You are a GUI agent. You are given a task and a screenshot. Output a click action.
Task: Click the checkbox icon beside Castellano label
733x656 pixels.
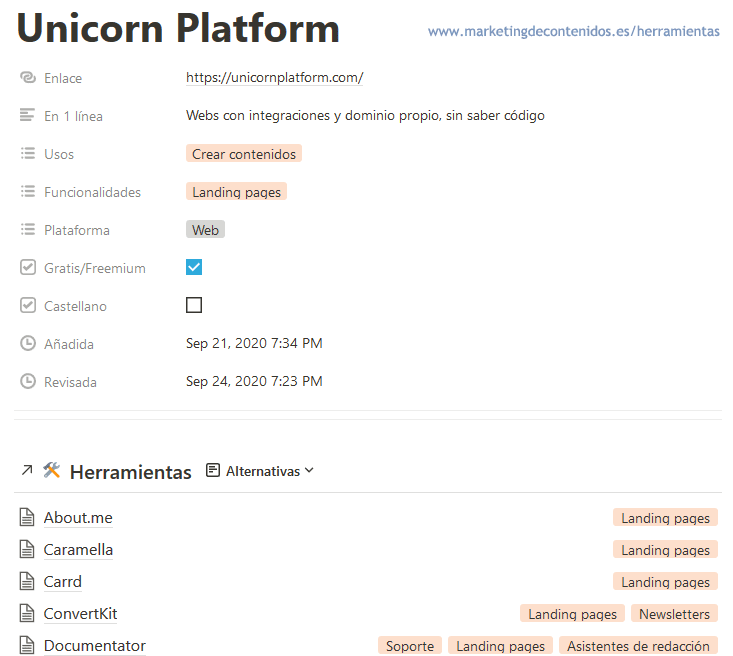[x=28, y=305]
